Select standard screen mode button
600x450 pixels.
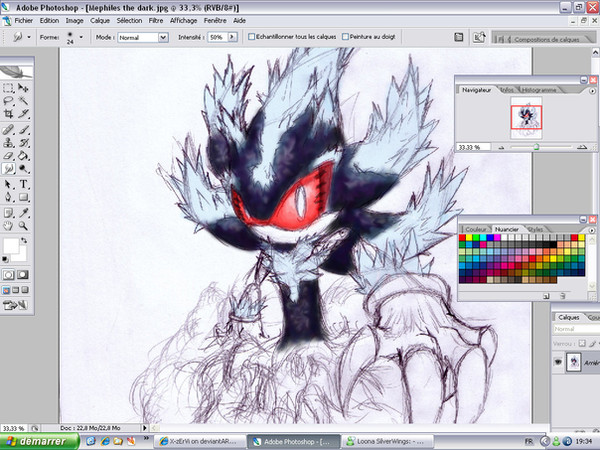6,290
